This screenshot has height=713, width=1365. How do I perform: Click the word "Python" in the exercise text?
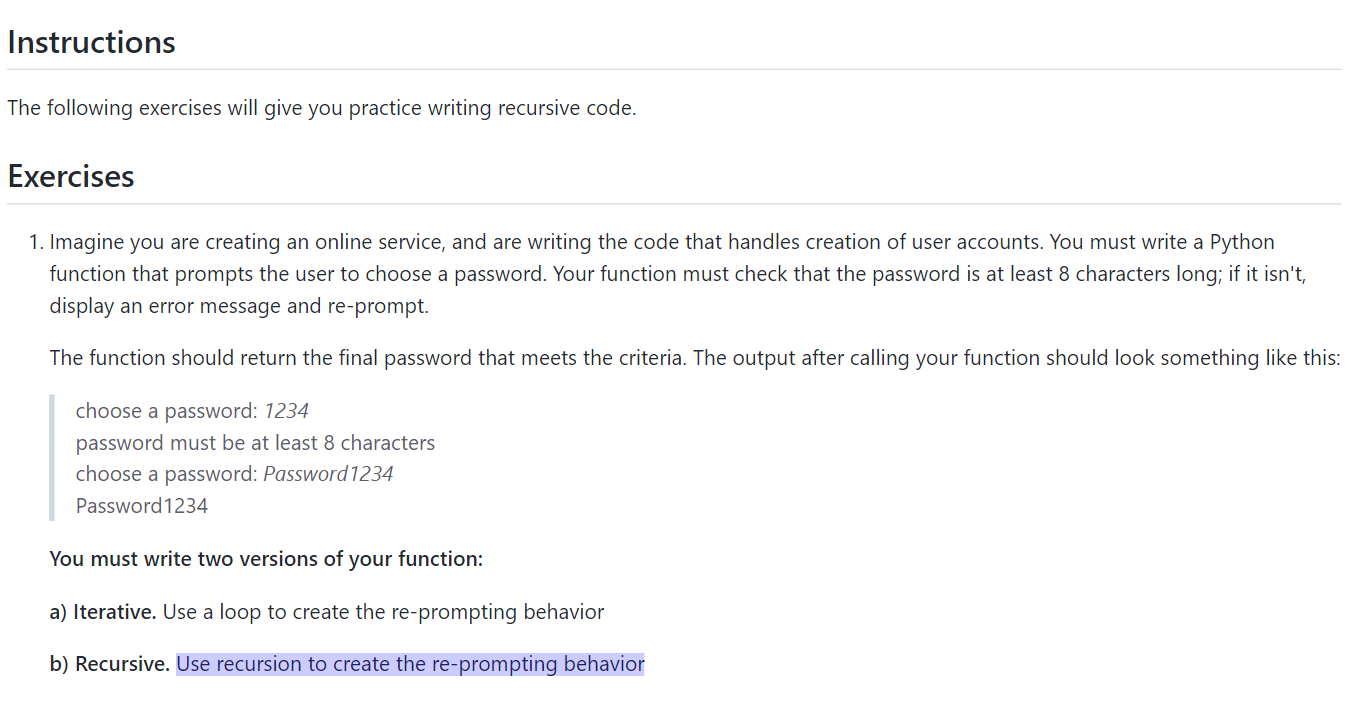1242,242
